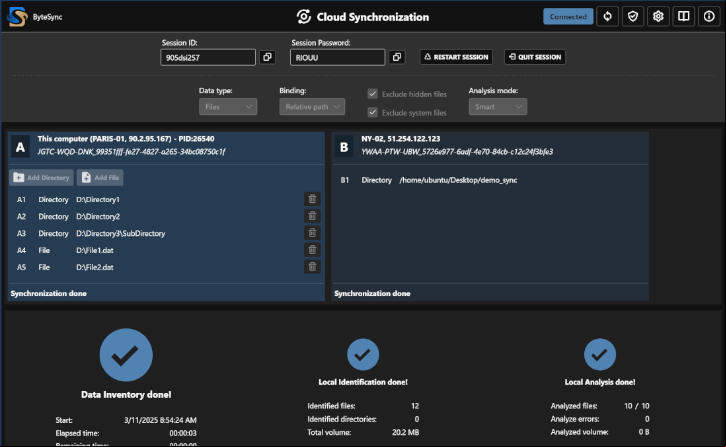Click the Session Password input field
This screenshot has width=726, height=447.
338,57
